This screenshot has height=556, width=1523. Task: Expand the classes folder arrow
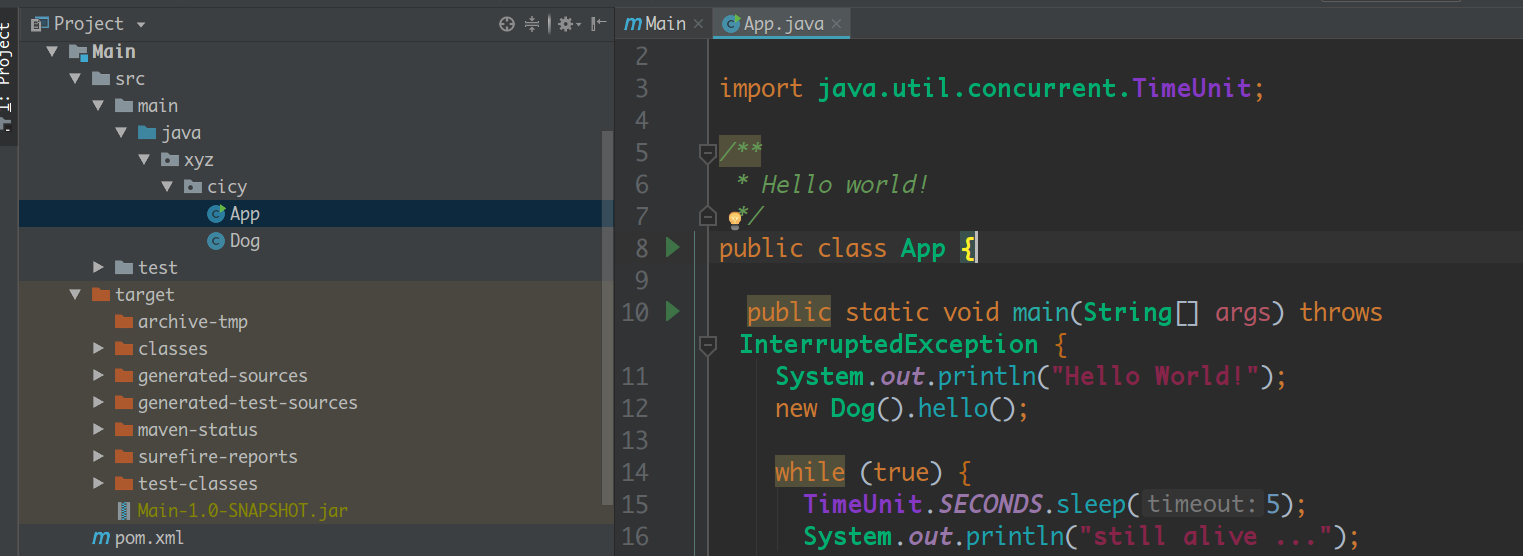click(98, 348)
